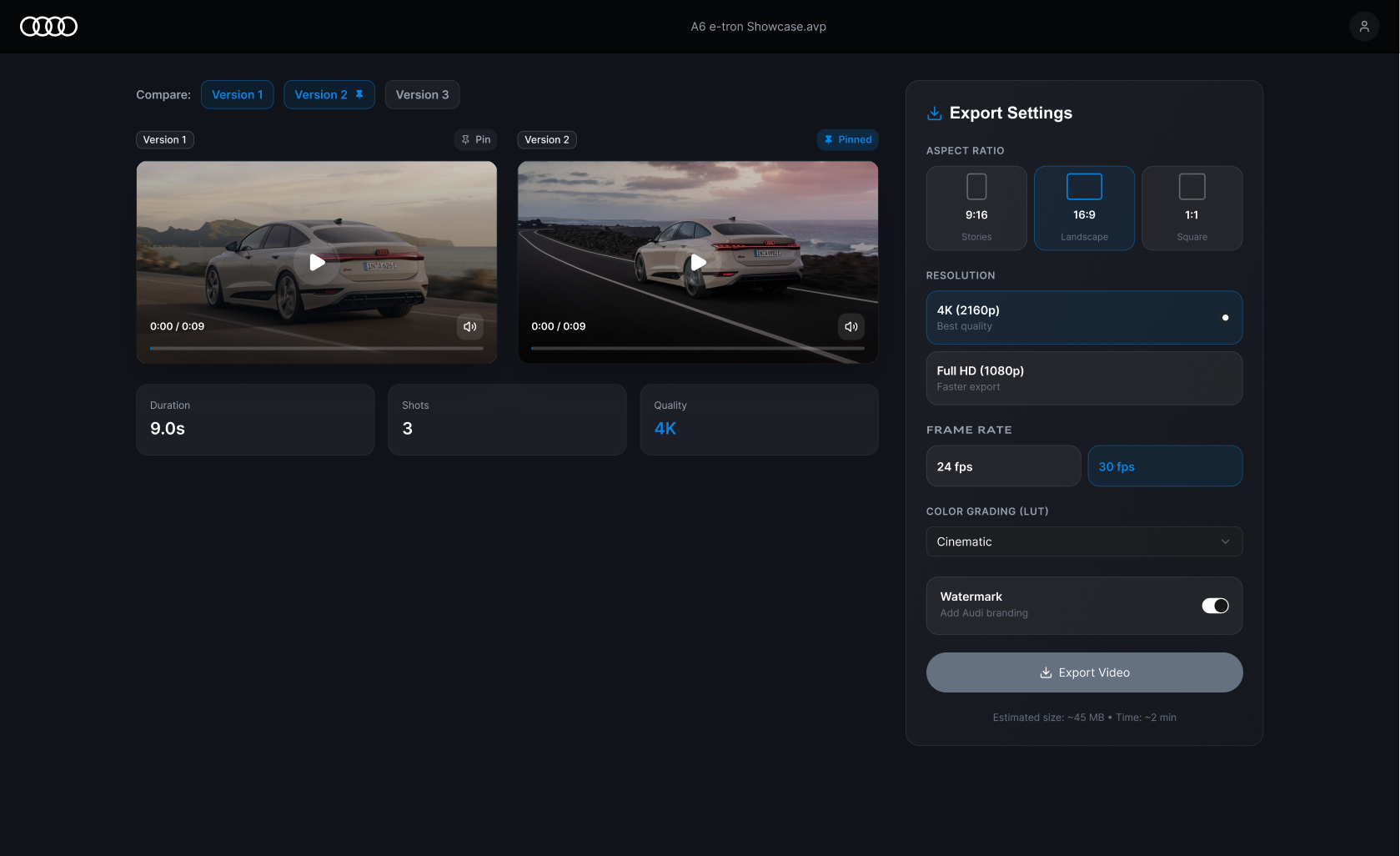
Task: Switch compare to Version 1
Action: (237, 94)
